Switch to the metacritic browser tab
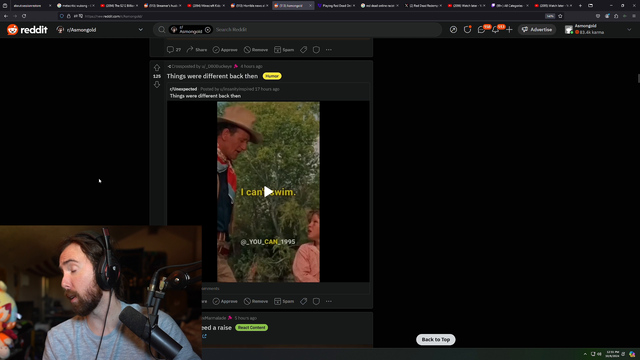The image size is (640, 360). tap(76, 6)
